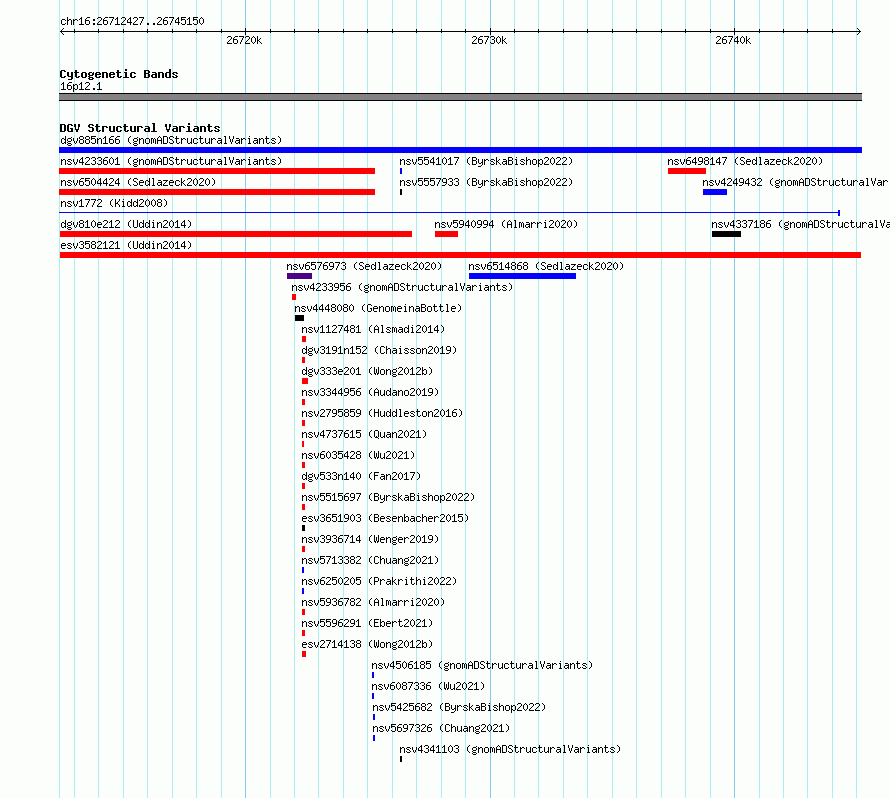Image resolution: width=890 pixels, height=798 pixels.
Task: Click black bar under nsv4448080
Action: click(299, 318)
